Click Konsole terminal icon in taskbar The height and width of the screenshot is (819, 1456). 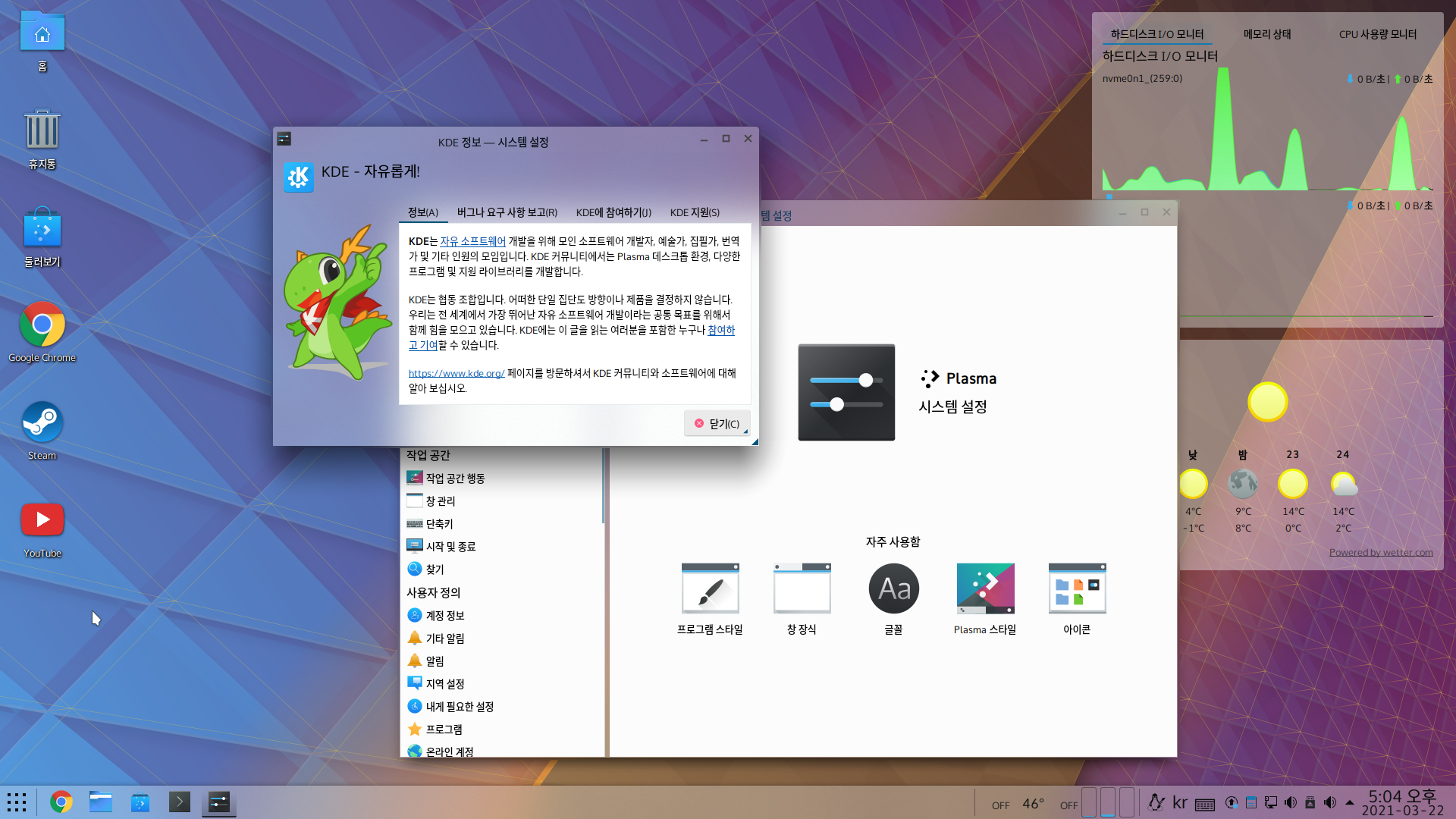(180, 802)
